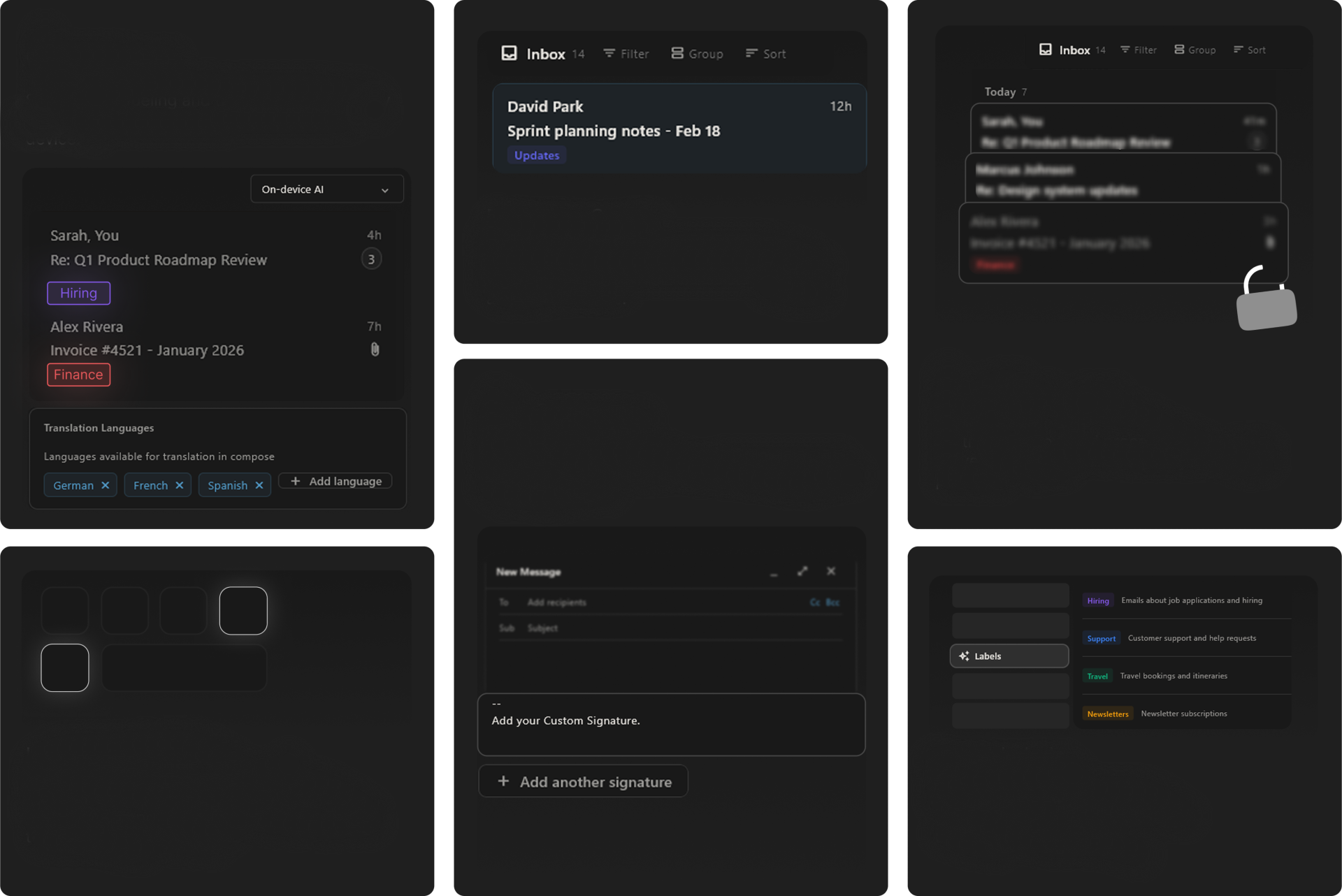The width and height of the screenshot is (1342, 896).
Task: Open Group options in the center inbox
Action: (697, 54)
